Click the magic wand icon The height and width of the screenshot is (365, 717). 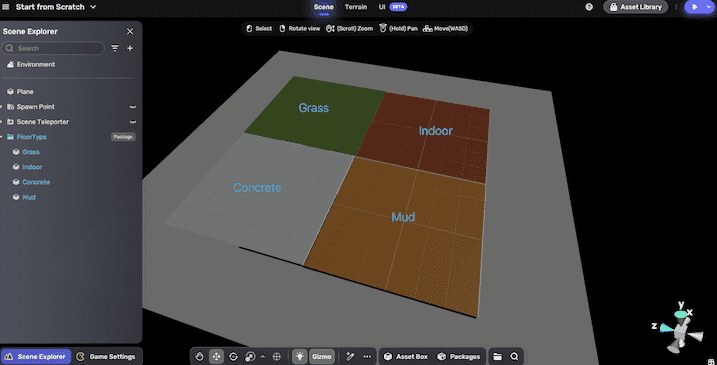point(350,356)
